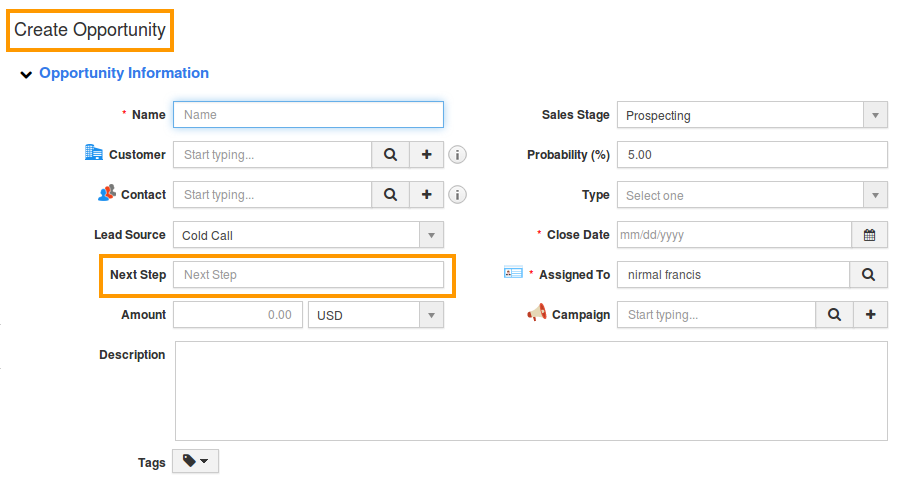Open the Lead Source dropdown
Screen dimensions: 910x484
[308, 235]
